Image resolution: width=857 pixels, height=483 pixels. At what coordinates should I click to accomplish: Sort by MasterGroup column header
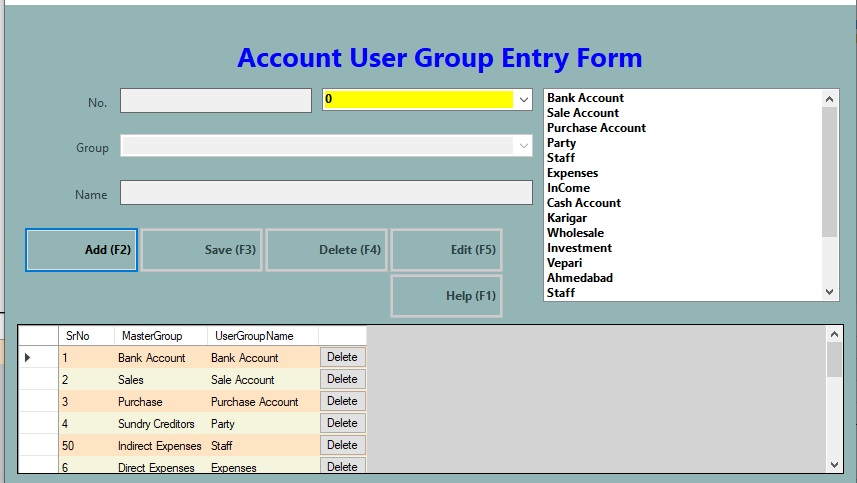point(160,336)
